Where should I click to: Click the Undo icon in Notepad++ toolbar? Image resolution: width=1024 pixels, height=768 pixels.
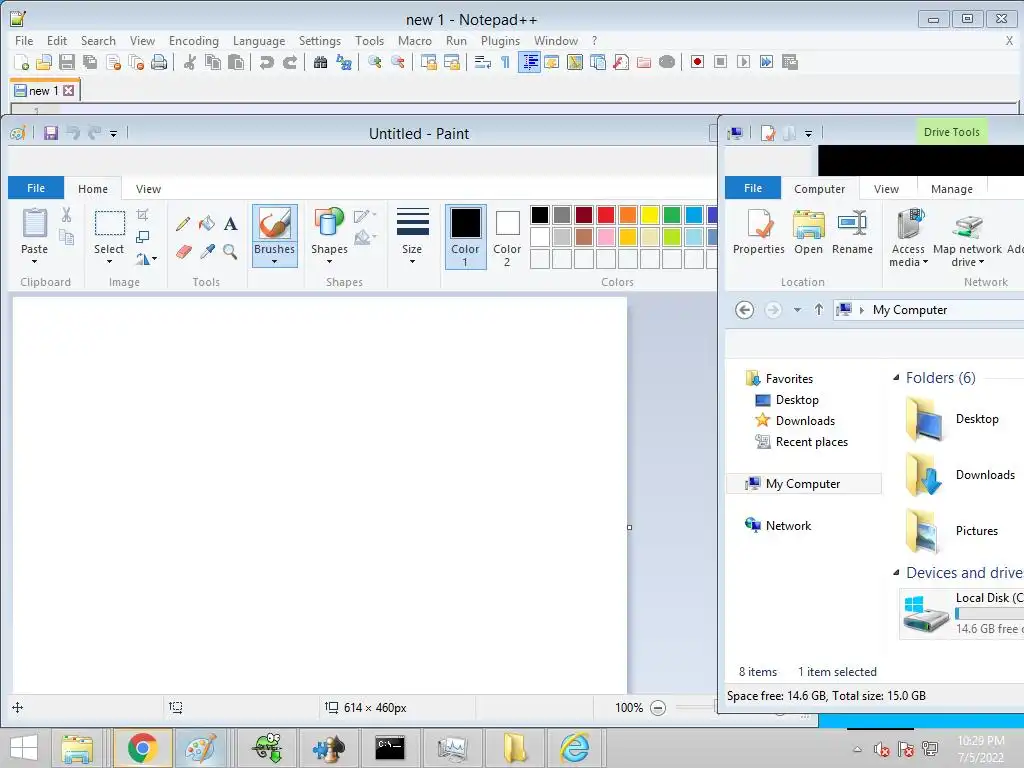(x=266, y=62)
